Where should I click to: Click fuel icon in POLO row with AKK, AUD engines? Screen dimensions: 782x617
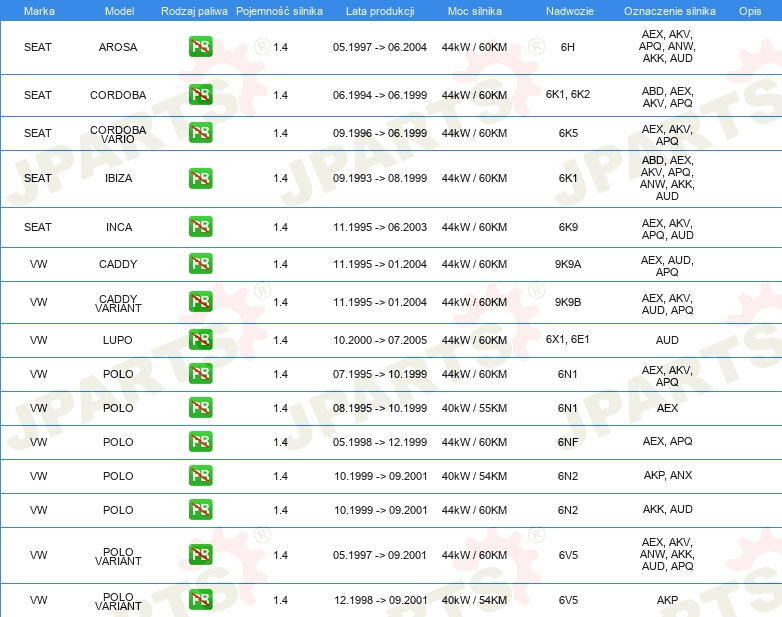(200, 509)
